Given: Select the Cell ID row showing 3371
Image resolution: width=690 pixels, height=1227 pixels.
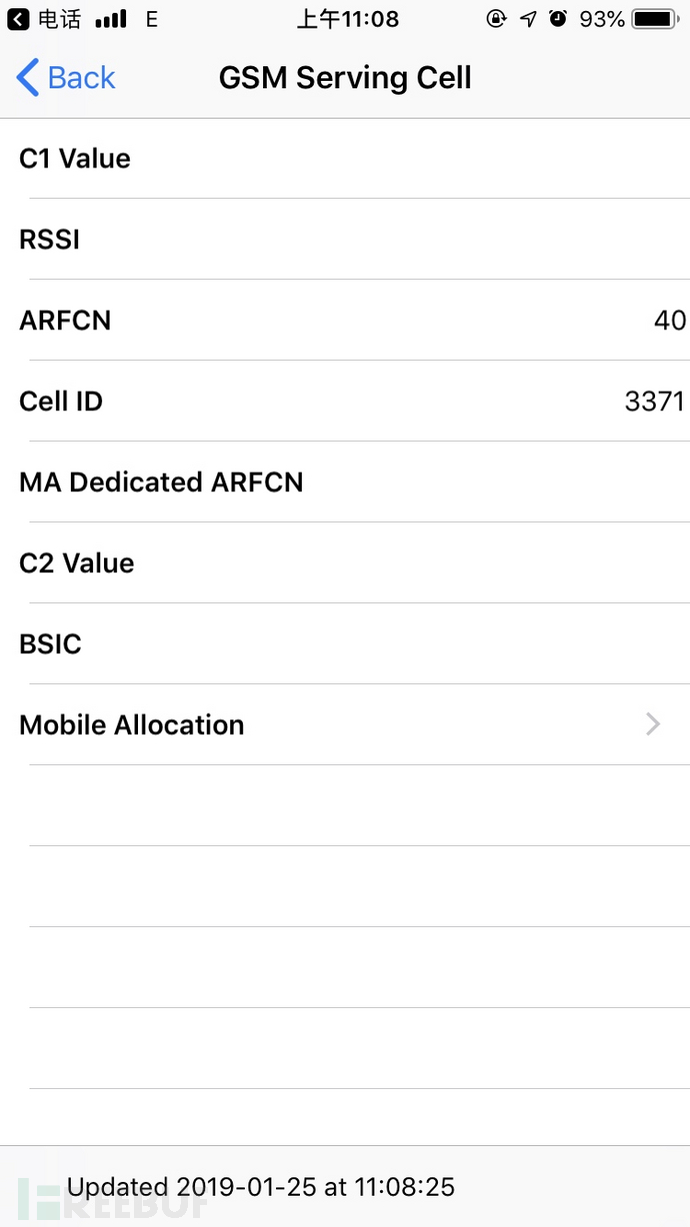Looking at the screenshot, I should point(345,401).
